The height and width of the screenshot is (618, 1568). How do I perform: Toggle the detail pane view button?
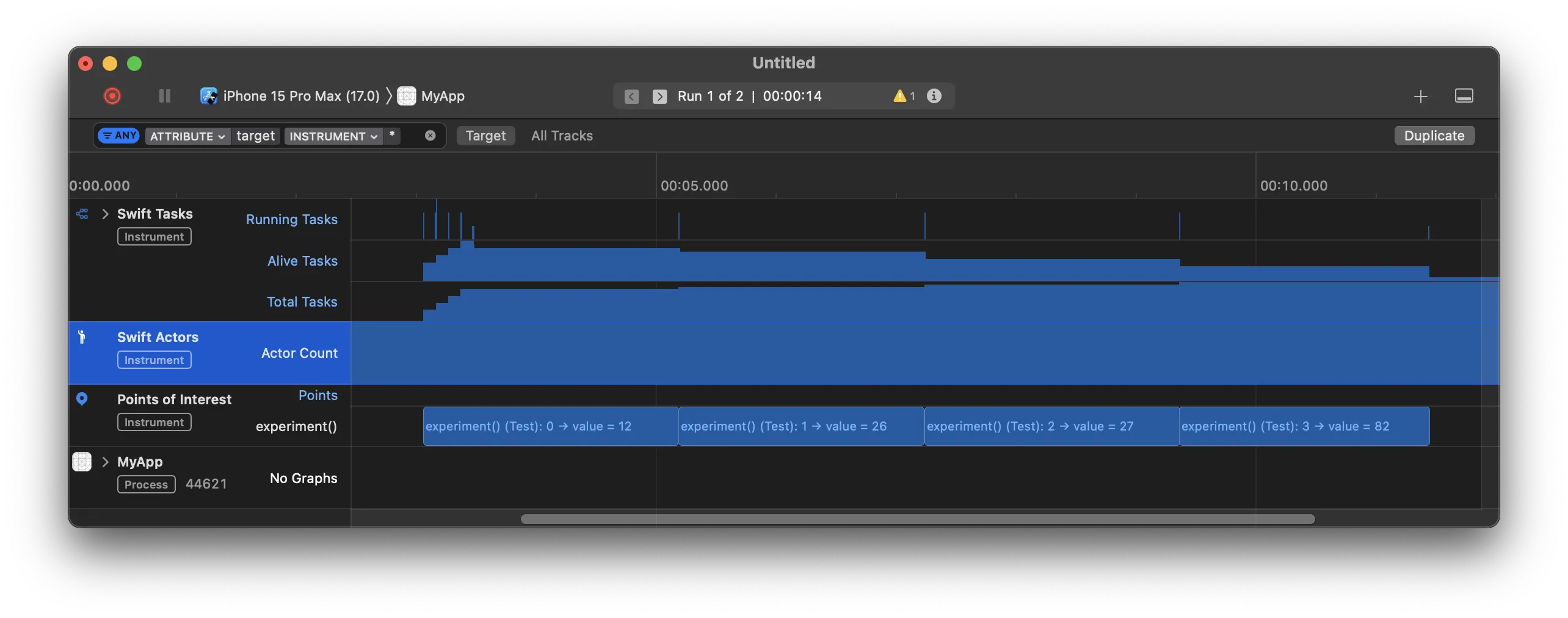click(1464, 96)
